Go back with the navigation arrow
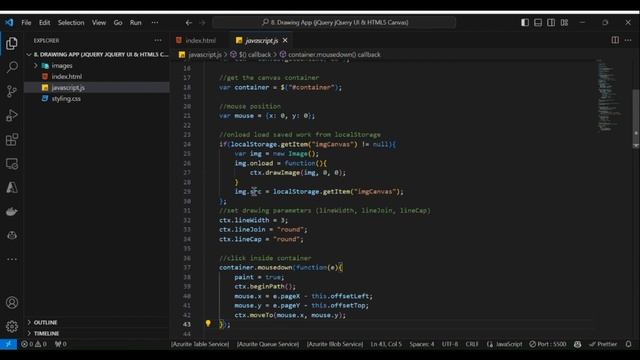 point(189,23)
